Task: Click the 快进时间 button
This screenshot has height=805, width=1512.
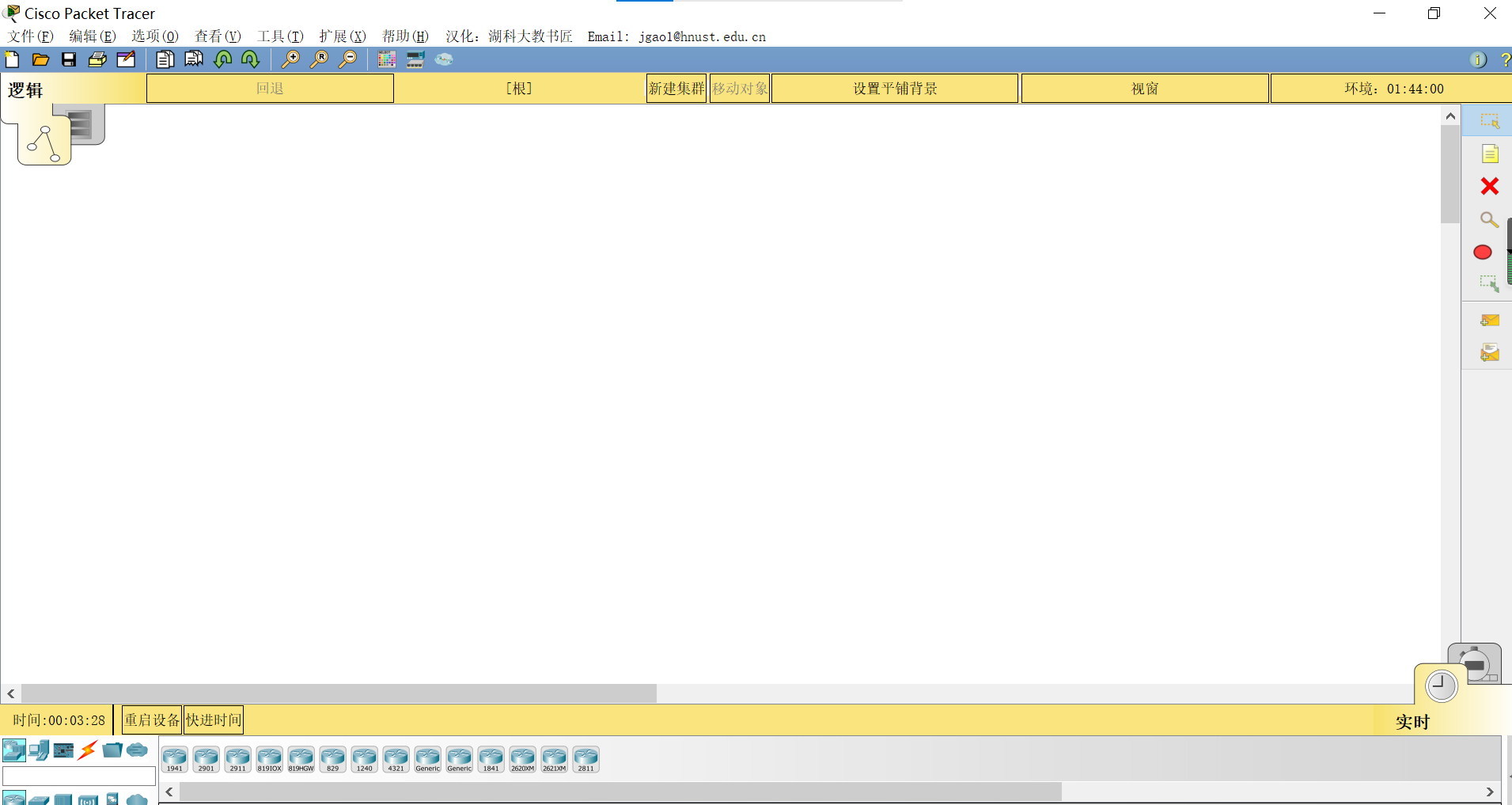Action: tap(214, 720)
